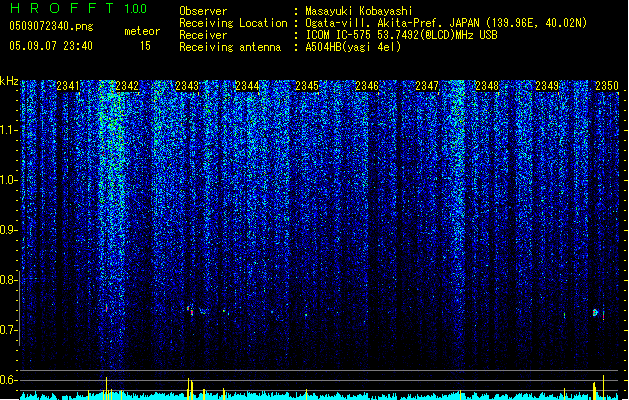Screen dimensions: 629x400
Task: Click the ICOM IC-575 receiver text
Action: pyautogui.click(x=401, y=35)
